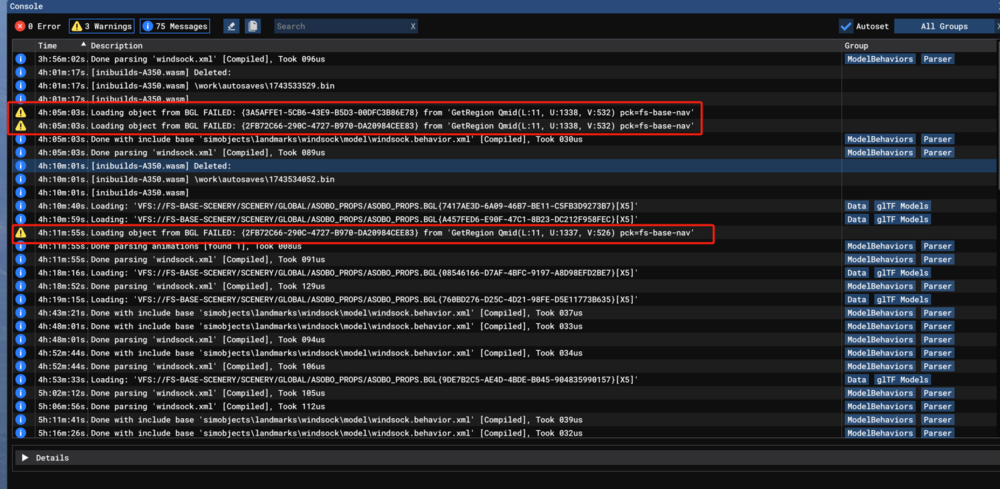Viewport: 1000px width, 489px height.
Task: Expand the Details section
Action: click(x=25, y=458)
